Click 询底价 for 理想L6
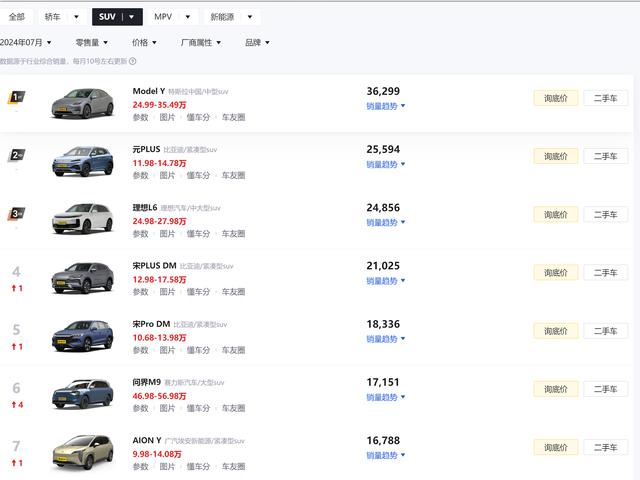This screenshot has width=640, height=480. click(556, 214)
